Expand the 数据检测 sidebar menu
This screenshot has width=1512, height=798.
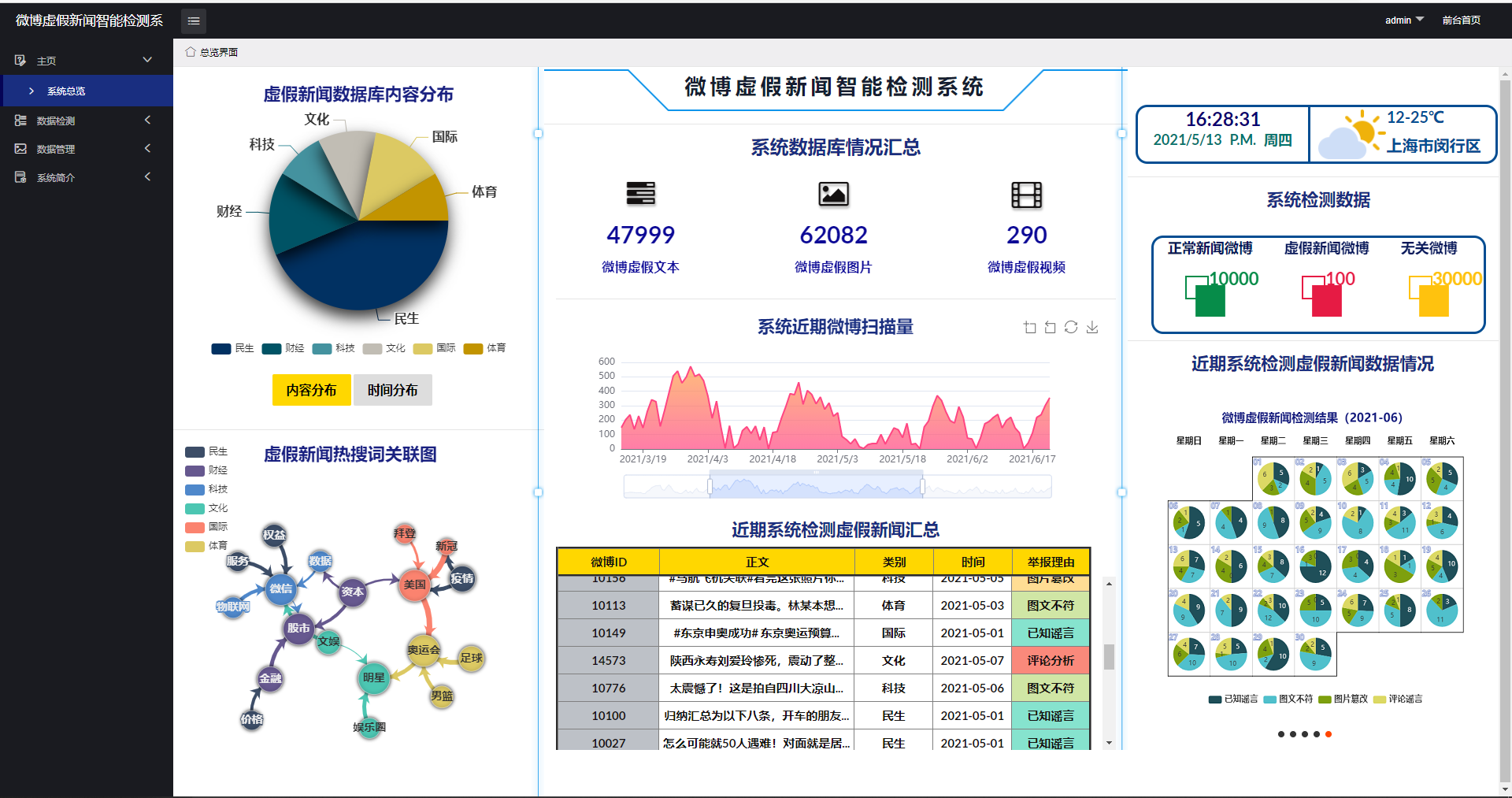[x=87, y=121]
